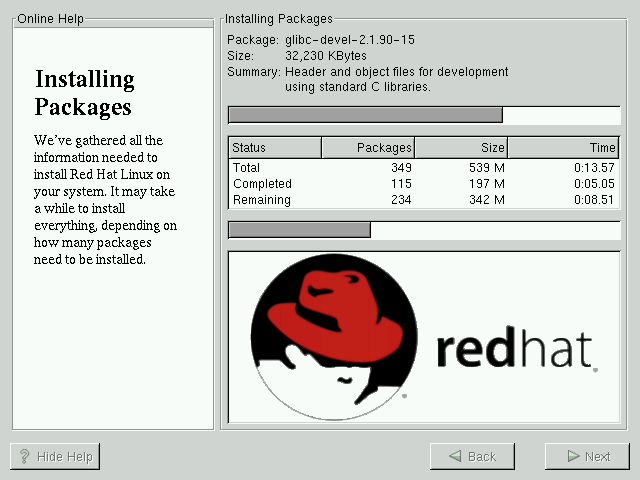Click the overall installation progress bar
The height and width of the screenshot is (480, 640).
[x=424, y=230]
